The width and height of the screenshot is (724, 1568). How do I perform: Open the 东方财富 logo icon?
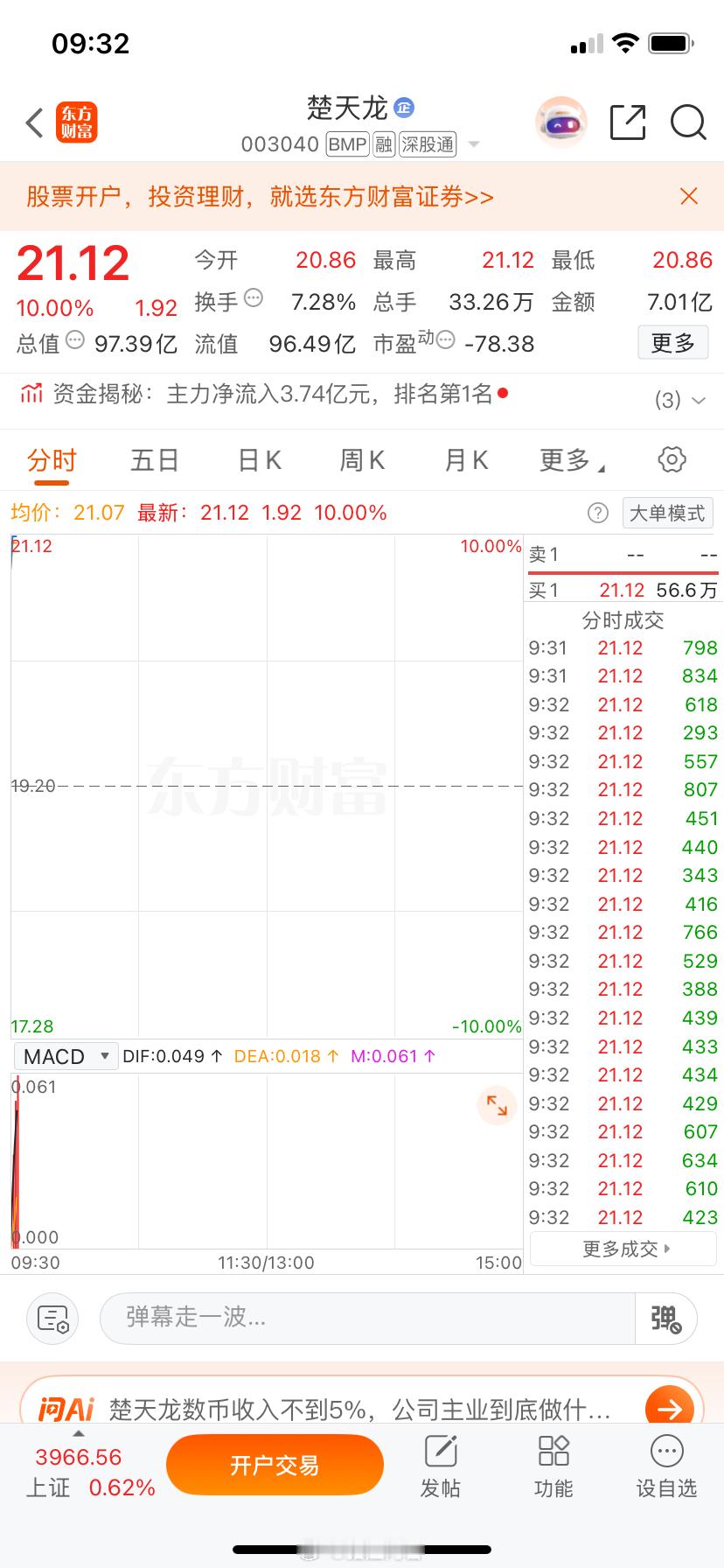tap(77, 123)
